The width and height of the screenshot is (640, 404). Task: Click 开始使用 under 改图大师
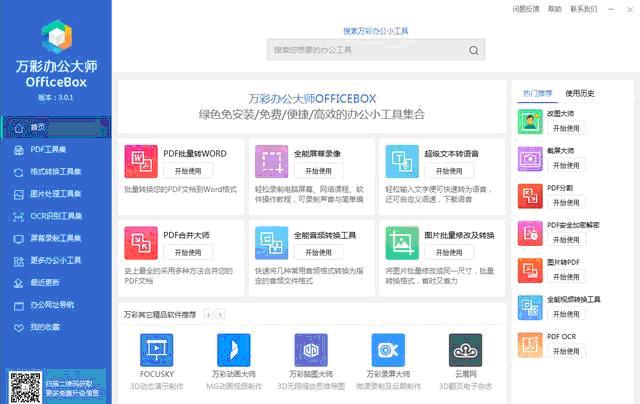click(x=566, y=128)
